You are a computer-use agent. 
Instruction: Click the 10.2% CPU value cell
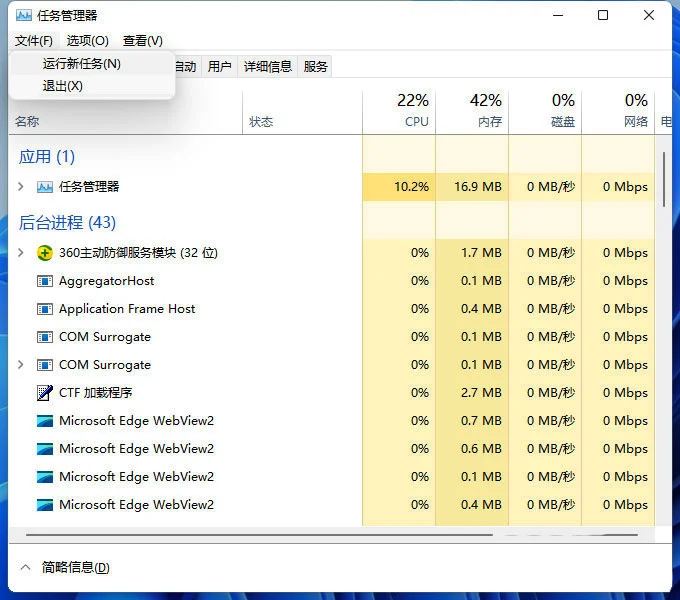coord(399,187)
